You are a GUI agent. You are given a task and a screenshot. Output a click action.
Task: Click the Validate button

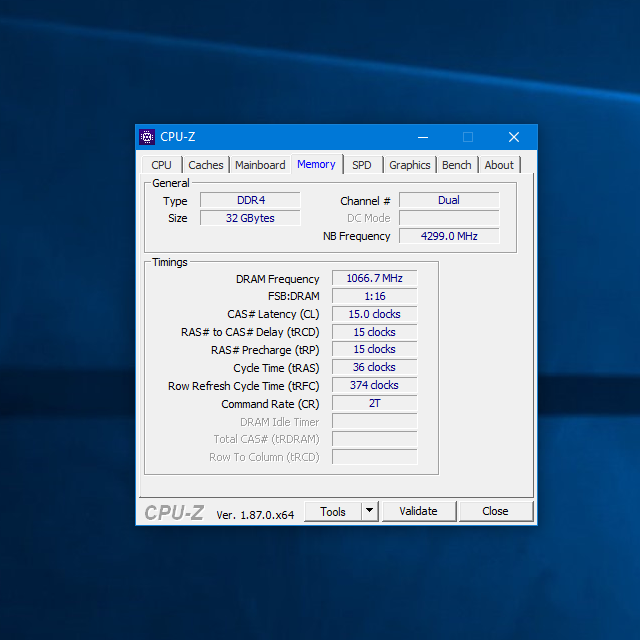coord(418,511)
